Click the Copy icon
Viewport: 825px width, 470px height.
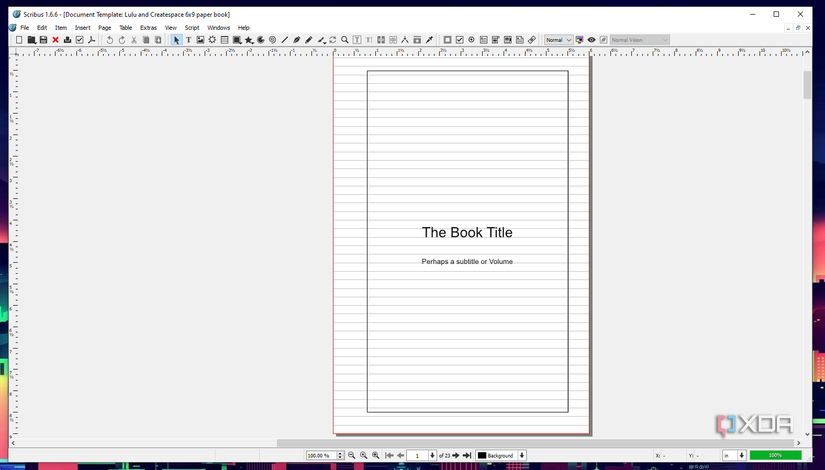146,40
